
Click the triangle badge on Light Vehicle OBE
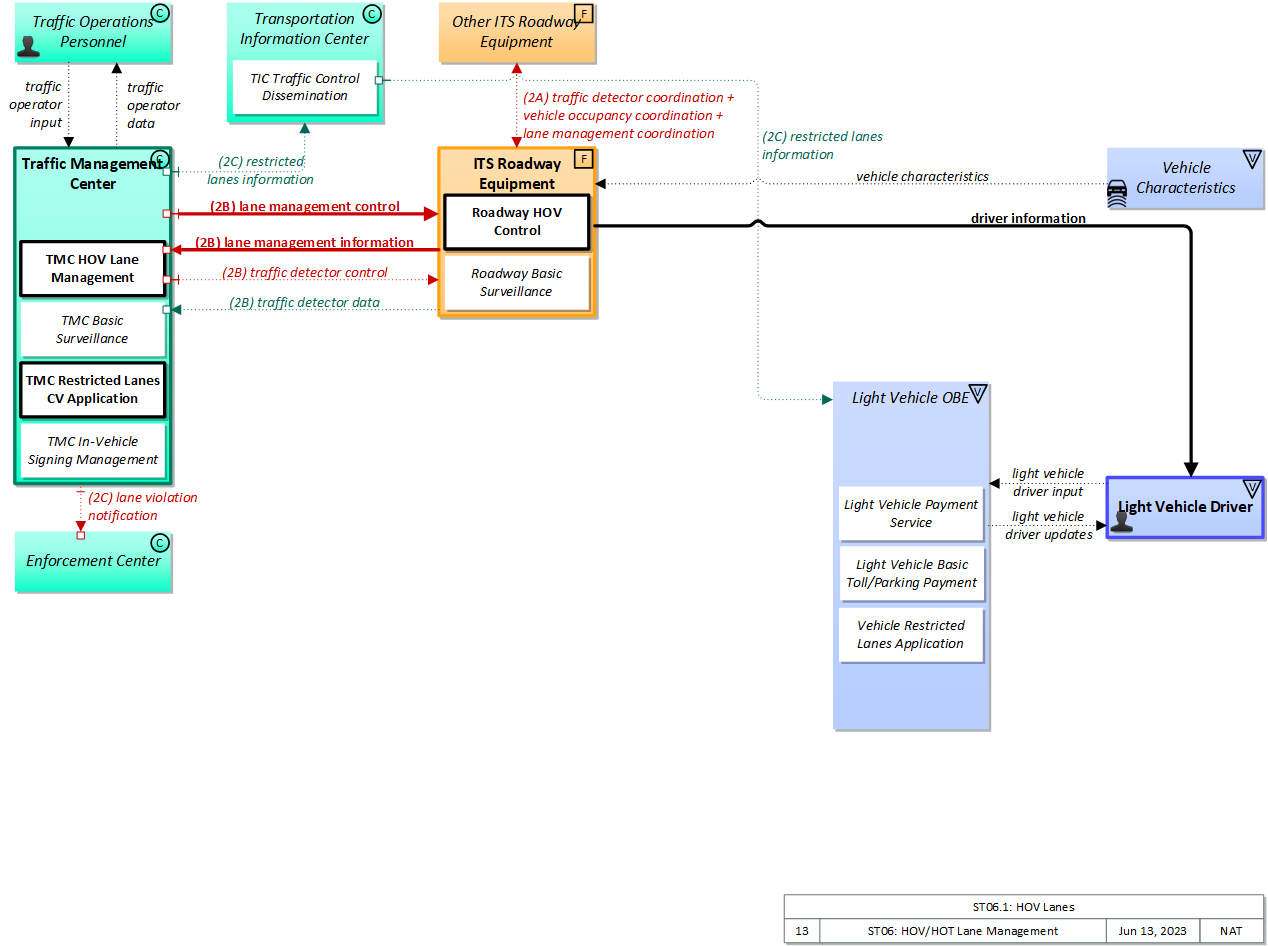tap(977, 394)
